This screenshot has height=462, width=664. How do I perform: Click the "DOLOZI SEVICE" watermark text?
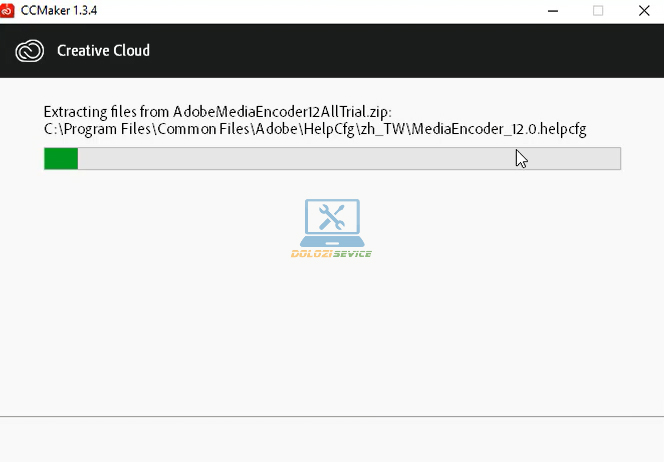click(x=331, y=254)
